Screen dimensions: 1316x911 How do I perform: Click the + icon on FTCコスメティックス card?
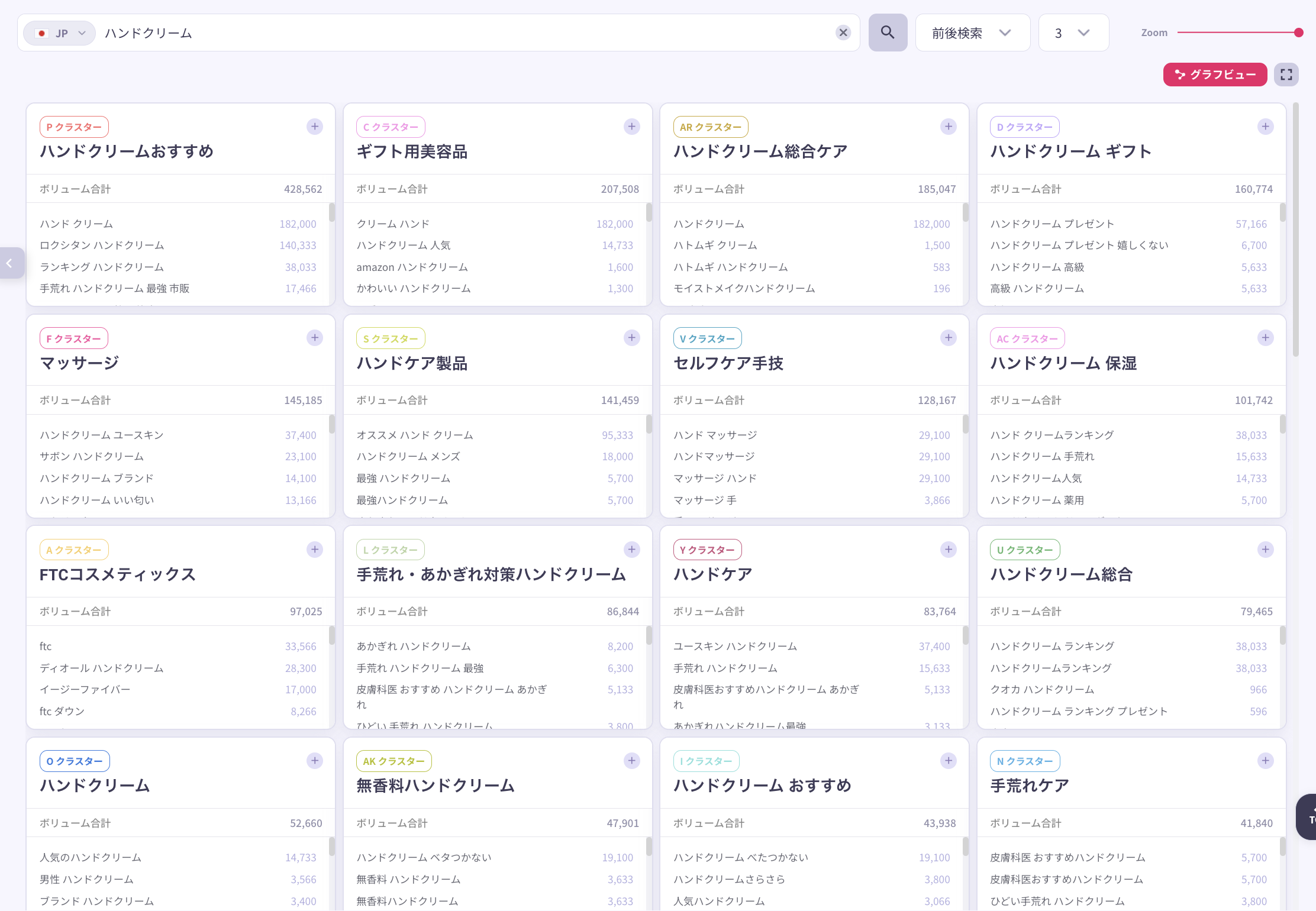click(314, 549)
